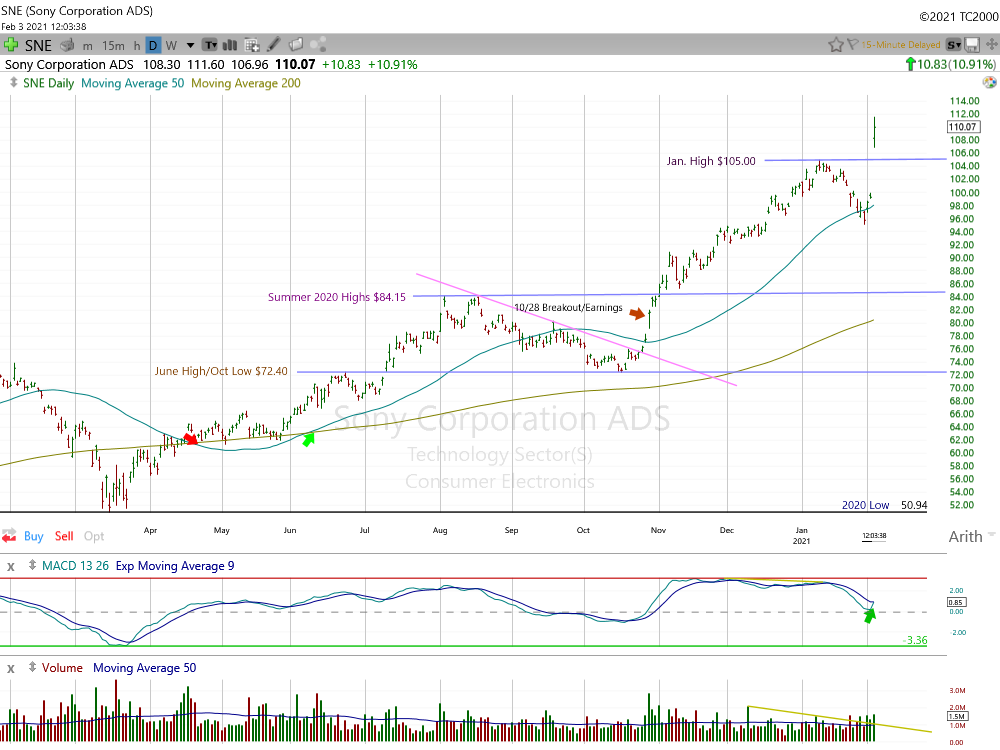Click the Volume indicator label
Screen dimensions: 1000x750
click(x=62, y=668)
